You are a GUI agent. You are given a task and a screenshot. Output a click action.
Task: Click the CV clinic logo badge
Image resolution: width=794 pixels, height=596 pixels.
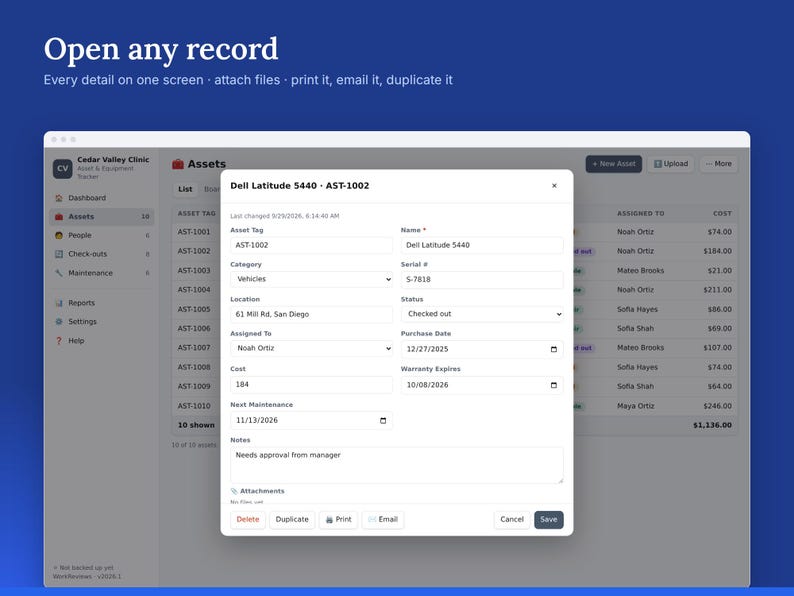click(63, 169)
